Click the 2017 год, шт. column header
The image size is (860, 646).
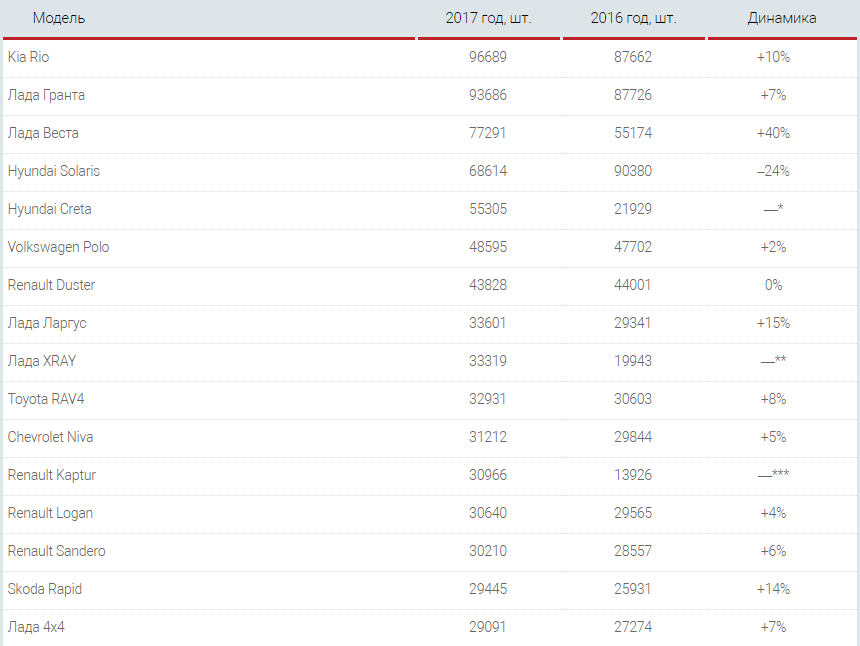pyautogui.click(x=488, y=18)
